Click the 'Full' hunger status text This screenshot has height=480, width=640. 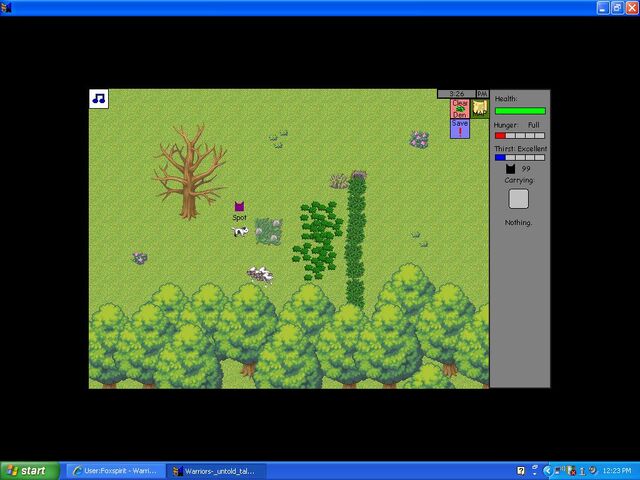(533, 125)
